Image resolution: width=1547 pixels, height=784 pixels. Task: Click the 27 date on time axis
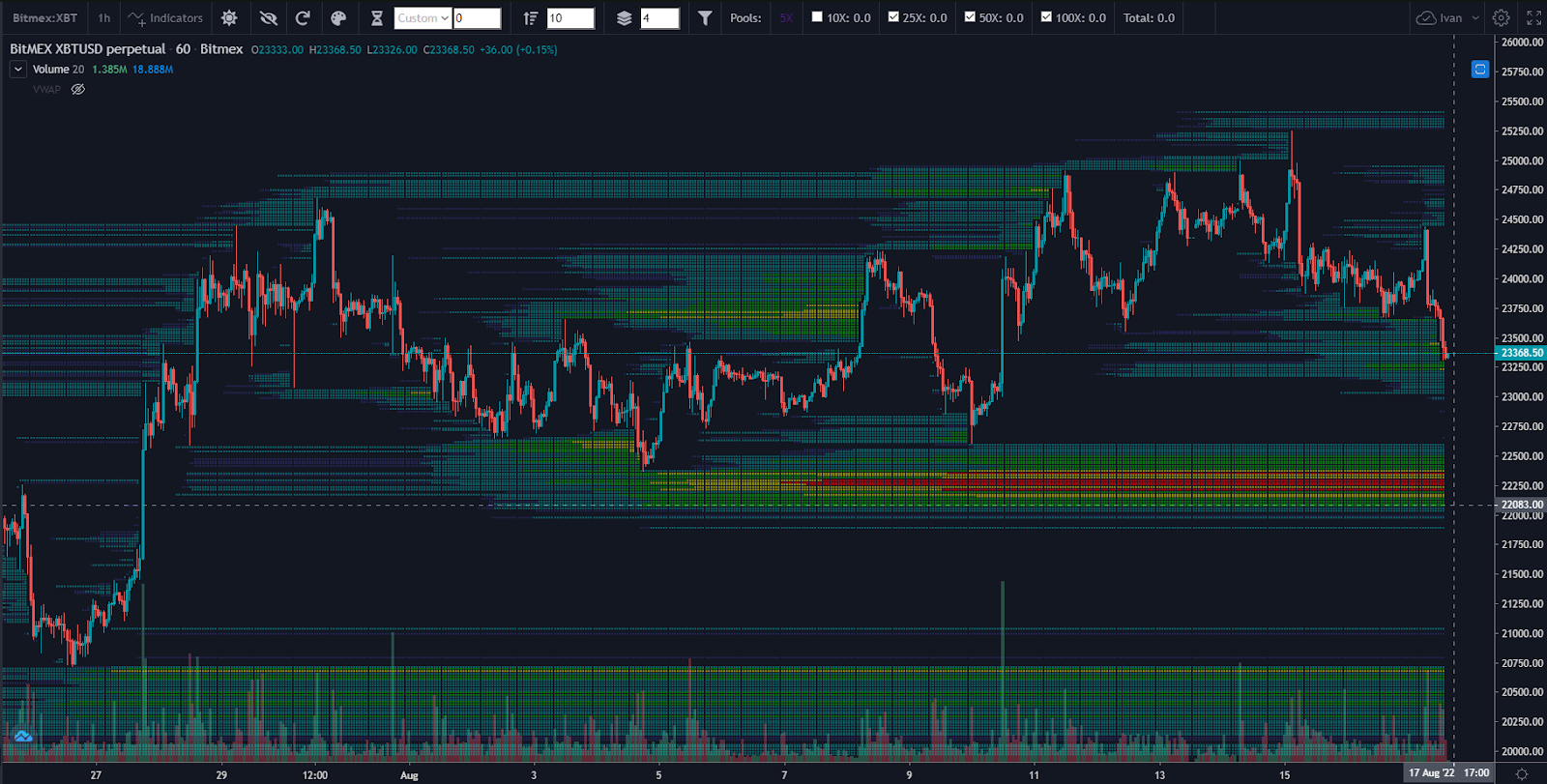(96, 775)
